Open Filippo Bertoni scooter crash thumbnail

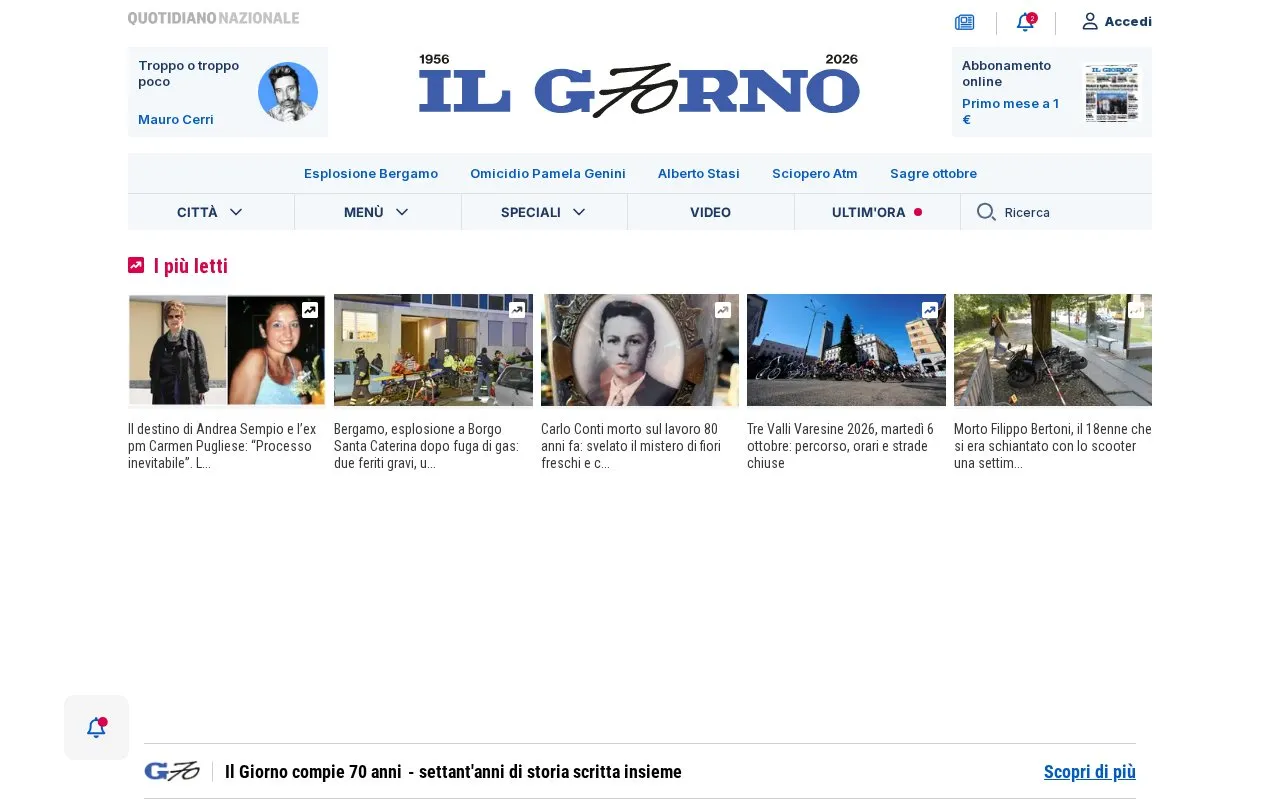1053,350
